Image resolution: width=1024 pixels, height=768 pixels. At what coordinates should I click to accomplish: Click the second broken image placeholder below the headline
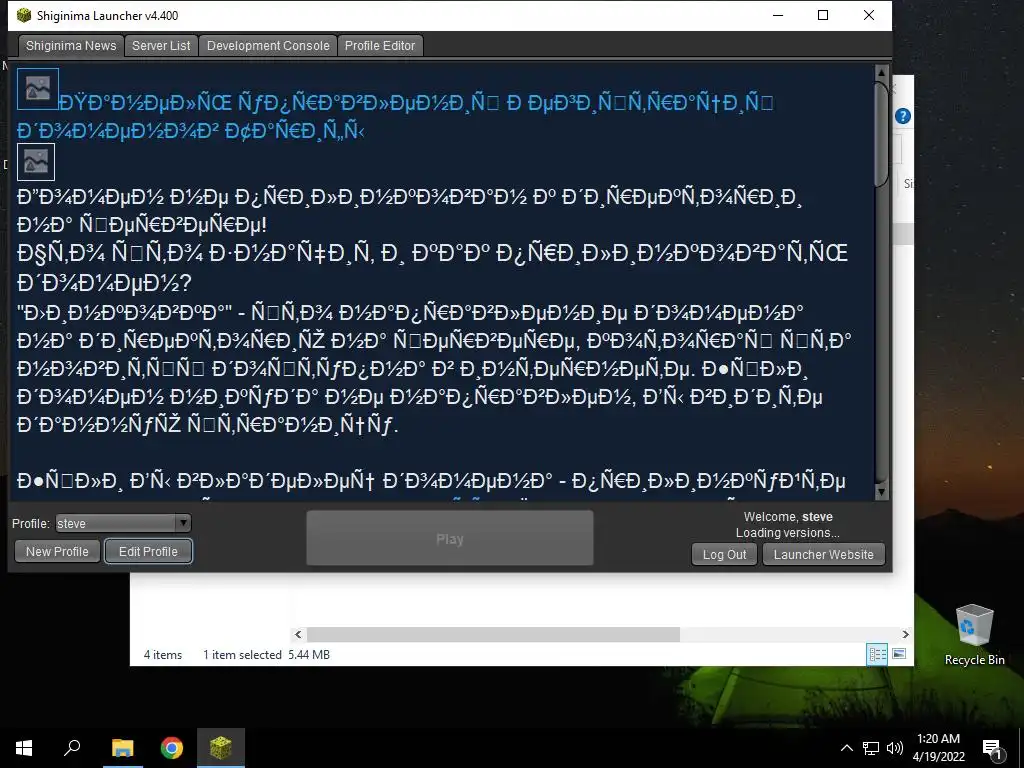click(36, 162)
